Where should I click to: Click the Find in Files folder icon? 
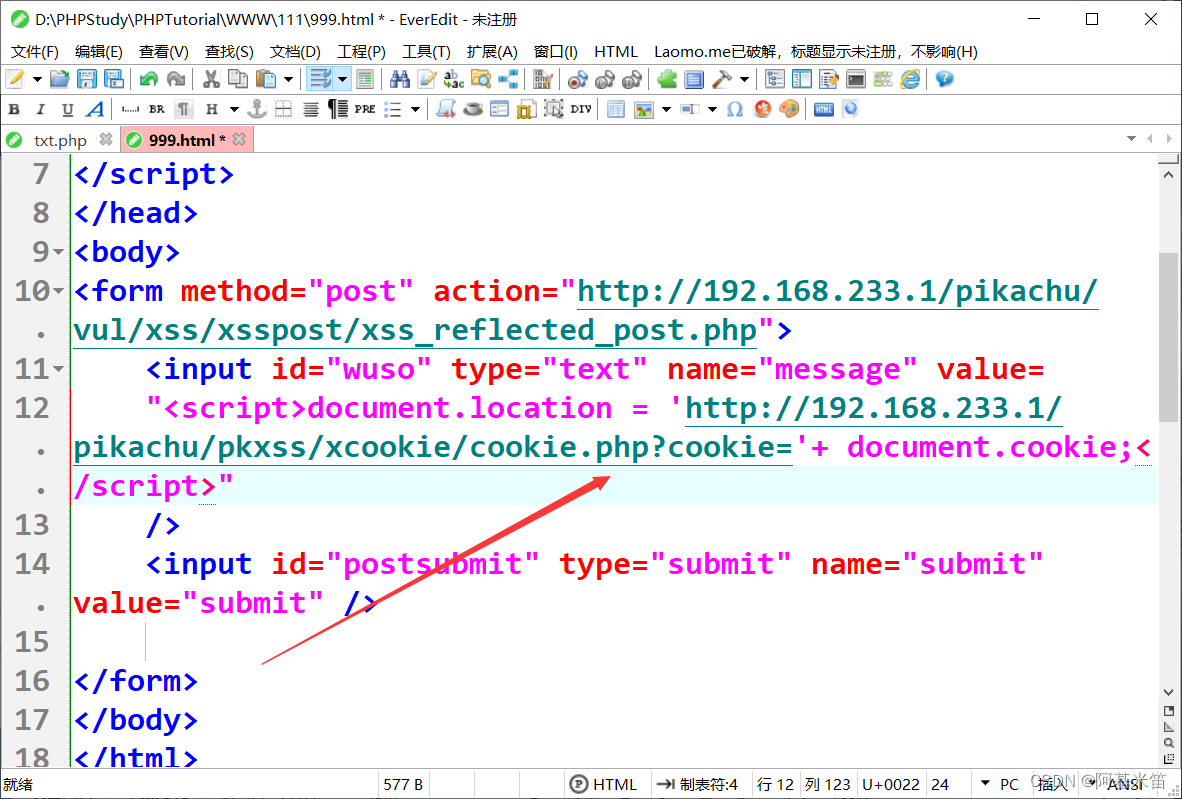coord(481,79)
